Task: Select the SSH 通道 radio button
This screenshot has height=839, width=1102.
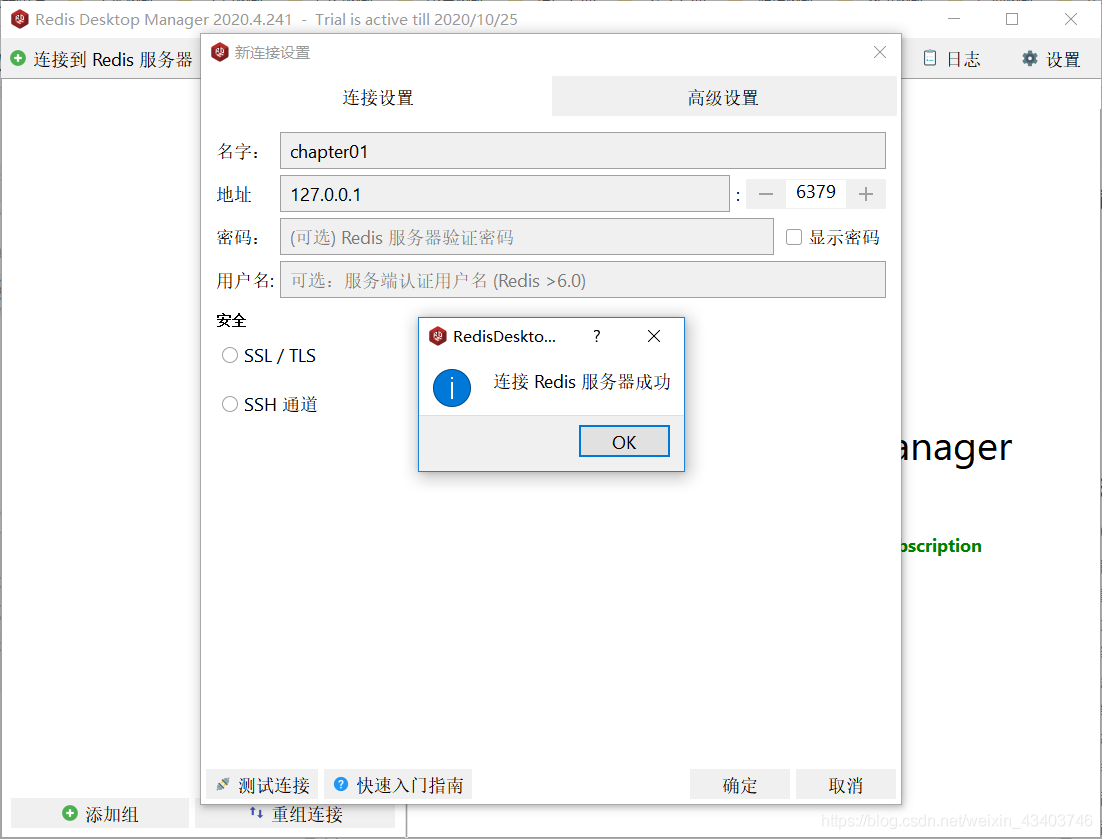Action: click(229, 404)
